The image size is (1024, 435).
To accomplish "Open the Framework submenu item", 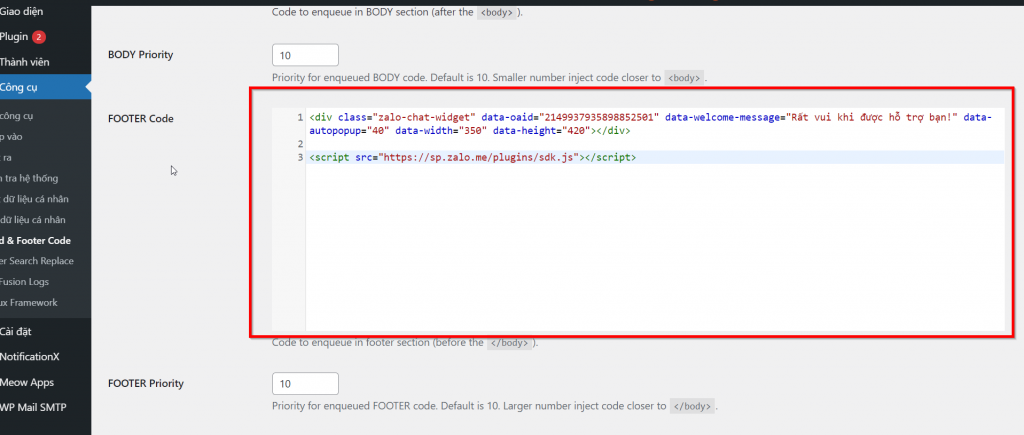I will click(x=29, y=303).
